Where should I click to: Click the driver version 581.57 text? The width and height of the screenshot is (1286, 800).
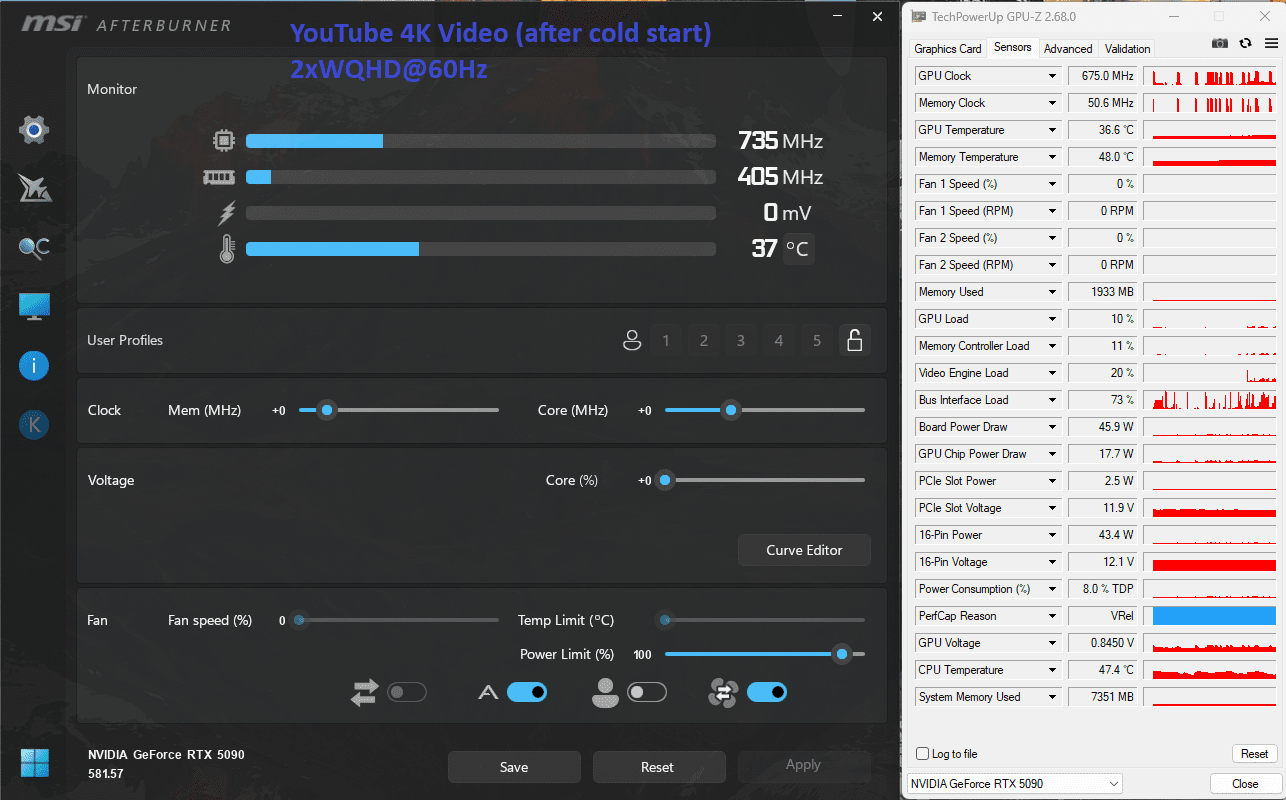coord(106,774)
